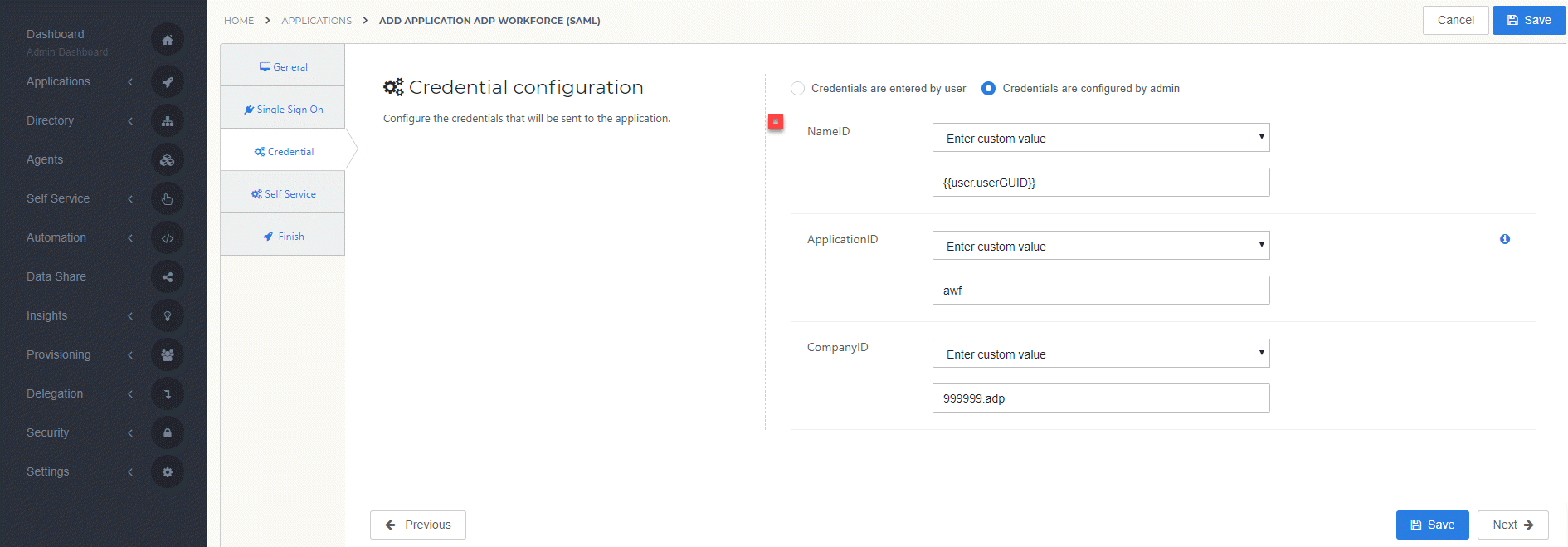Open the NameID value type dropdown
1568x547 pixels.
click(1101, 138)
